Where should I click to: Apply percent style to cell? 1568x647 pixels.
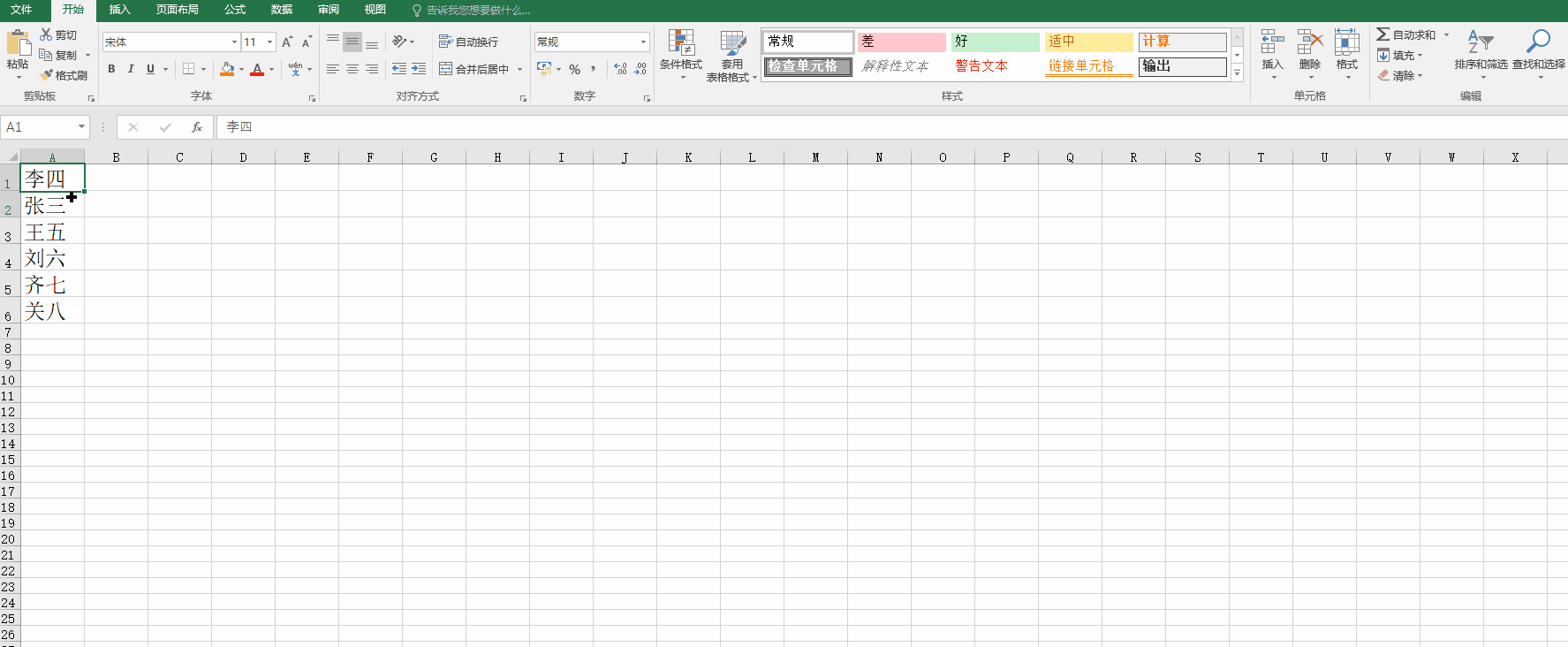[575, 69]
